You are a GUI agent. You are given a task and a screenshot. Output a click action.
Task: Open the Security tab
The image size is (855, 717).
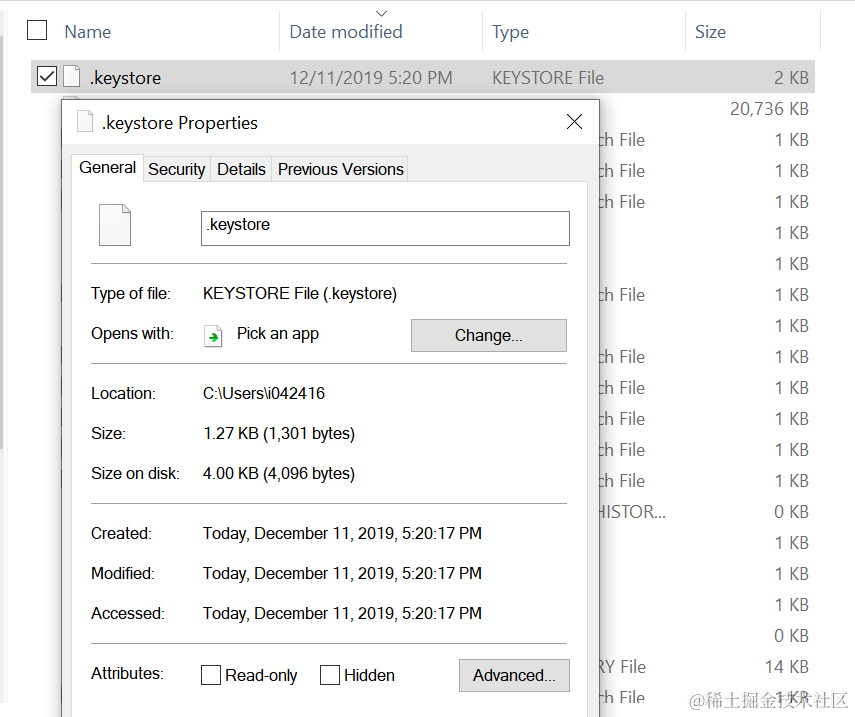[x=177, y=169]
